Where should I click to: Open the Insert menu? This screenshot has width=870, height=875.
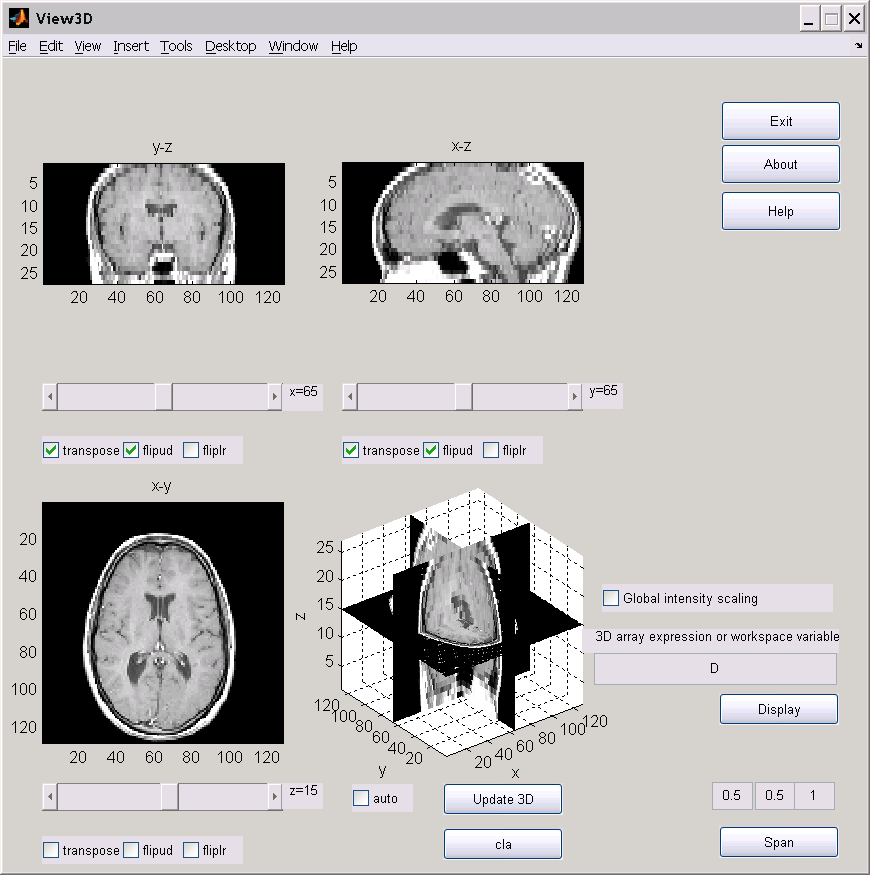131,46
